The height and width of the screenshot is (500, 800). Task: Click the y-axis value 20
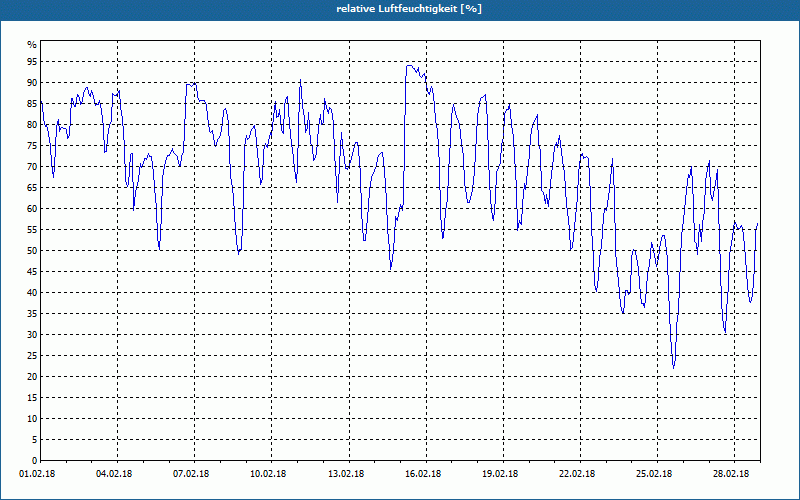click(32, 377)
